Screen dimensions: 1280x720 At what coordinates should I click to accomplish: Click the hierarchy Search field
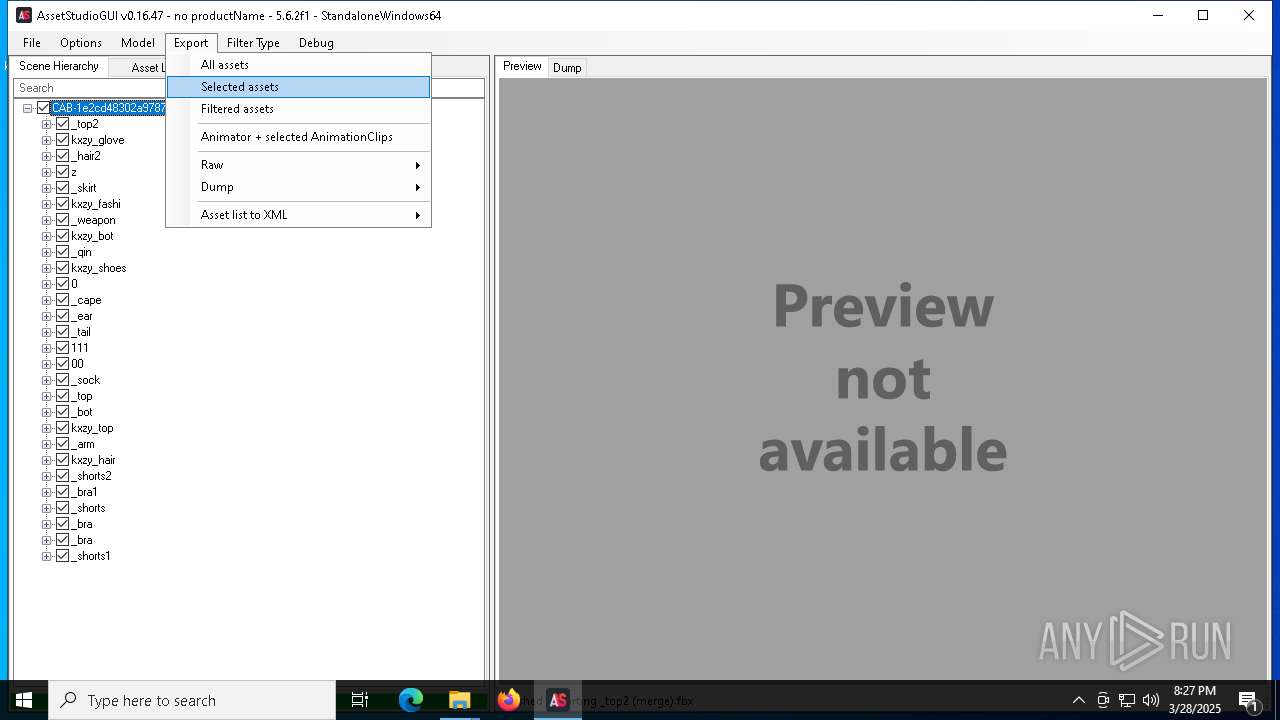[x=249, y=88]
